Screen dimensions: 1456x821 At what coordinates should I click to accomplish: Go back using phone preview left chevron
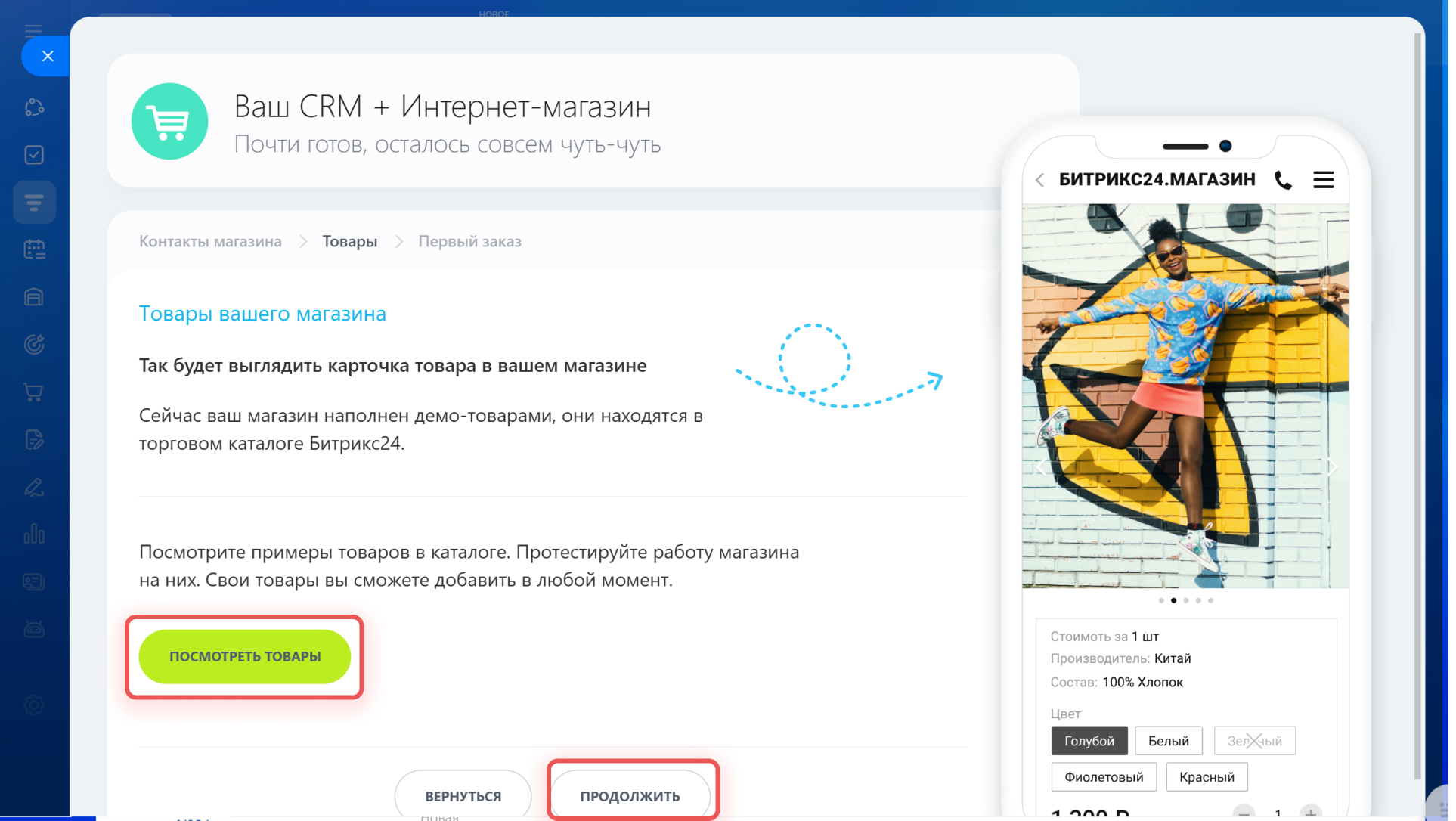coord(1040,180)
